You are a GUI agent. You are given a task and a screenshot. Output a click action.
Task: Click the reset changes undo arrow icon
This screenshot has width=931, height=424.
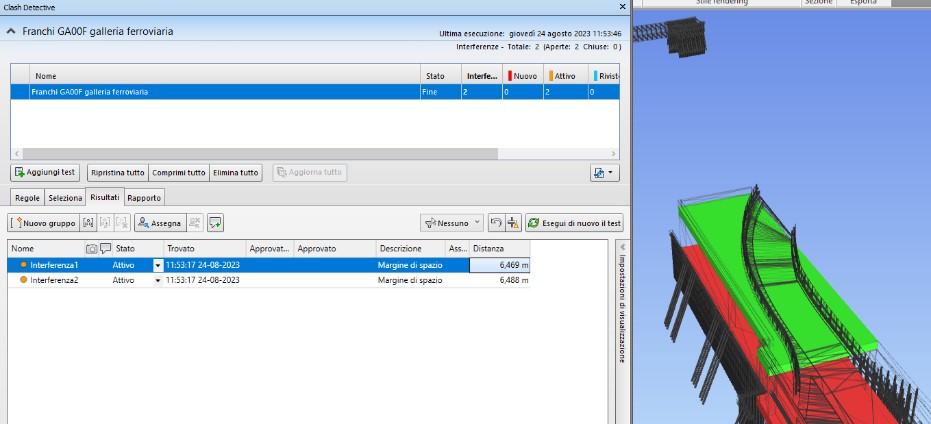pos(496,223)
